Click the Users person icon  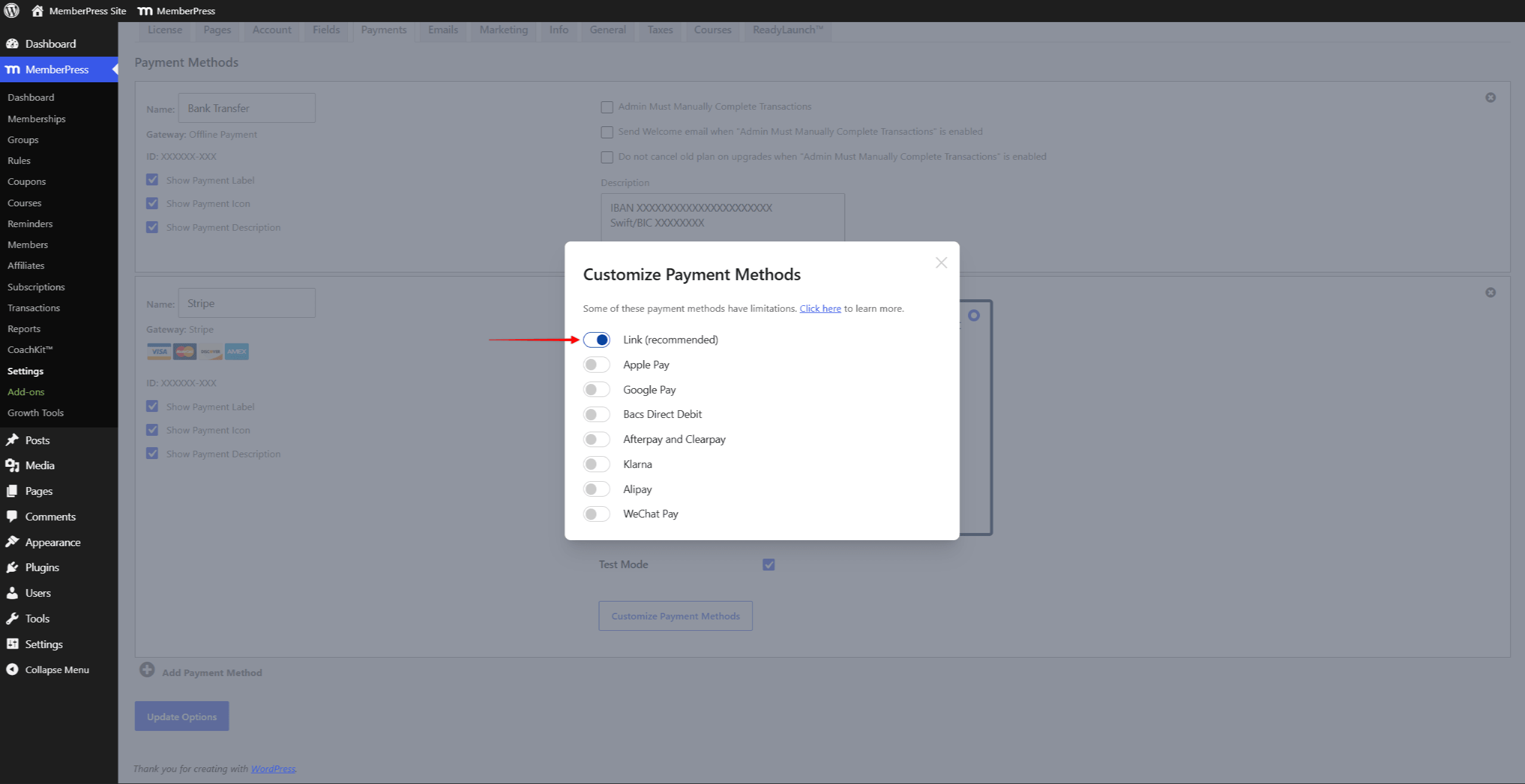coord(13,593)
